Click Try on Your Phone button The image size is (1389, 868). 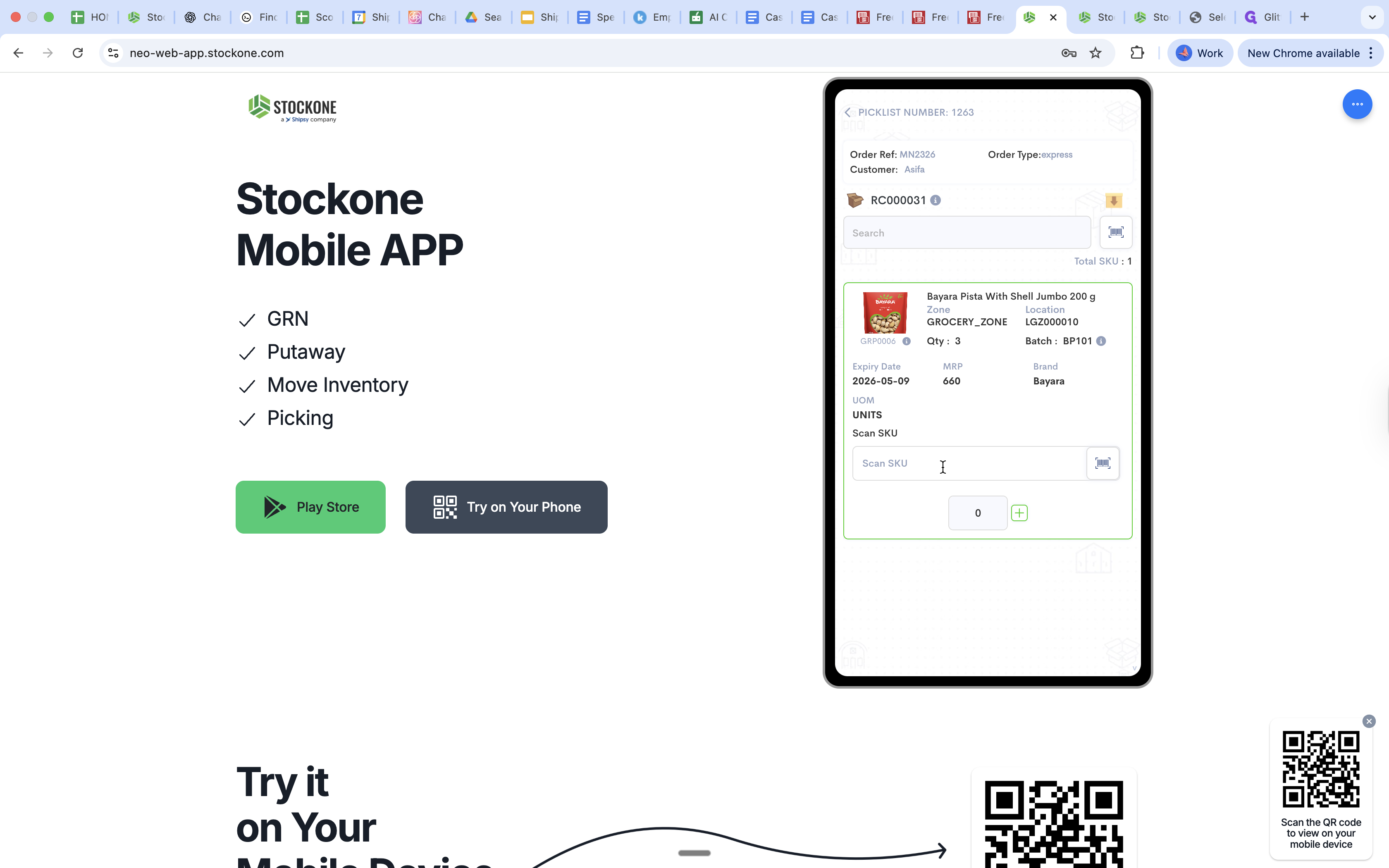click(506, 507)
